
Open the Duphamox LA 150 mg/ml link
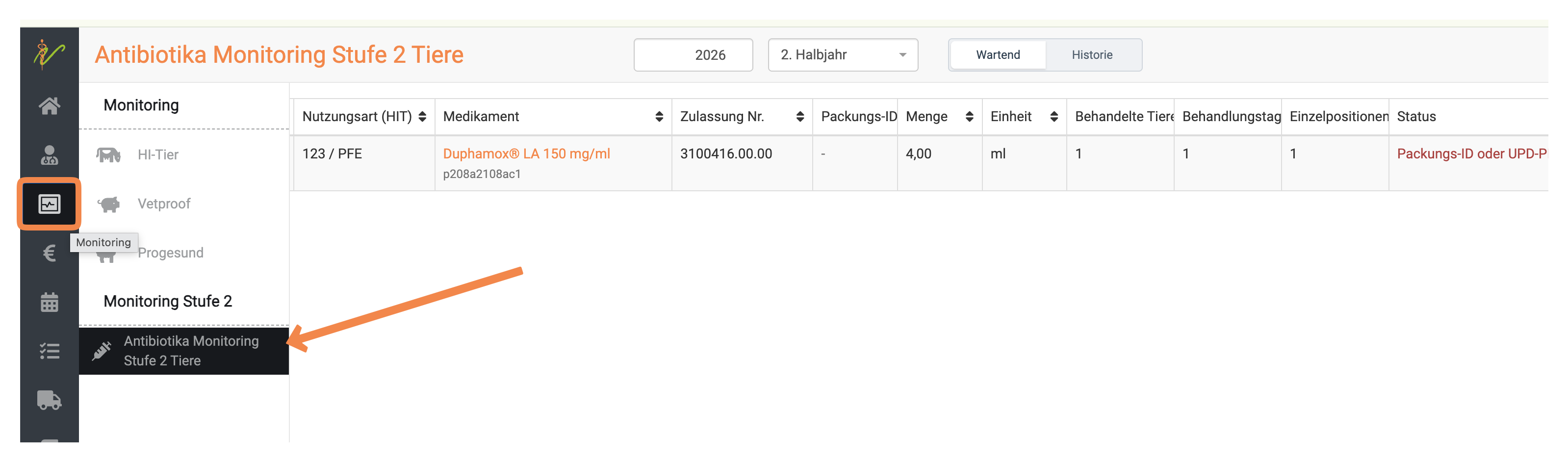526,154
